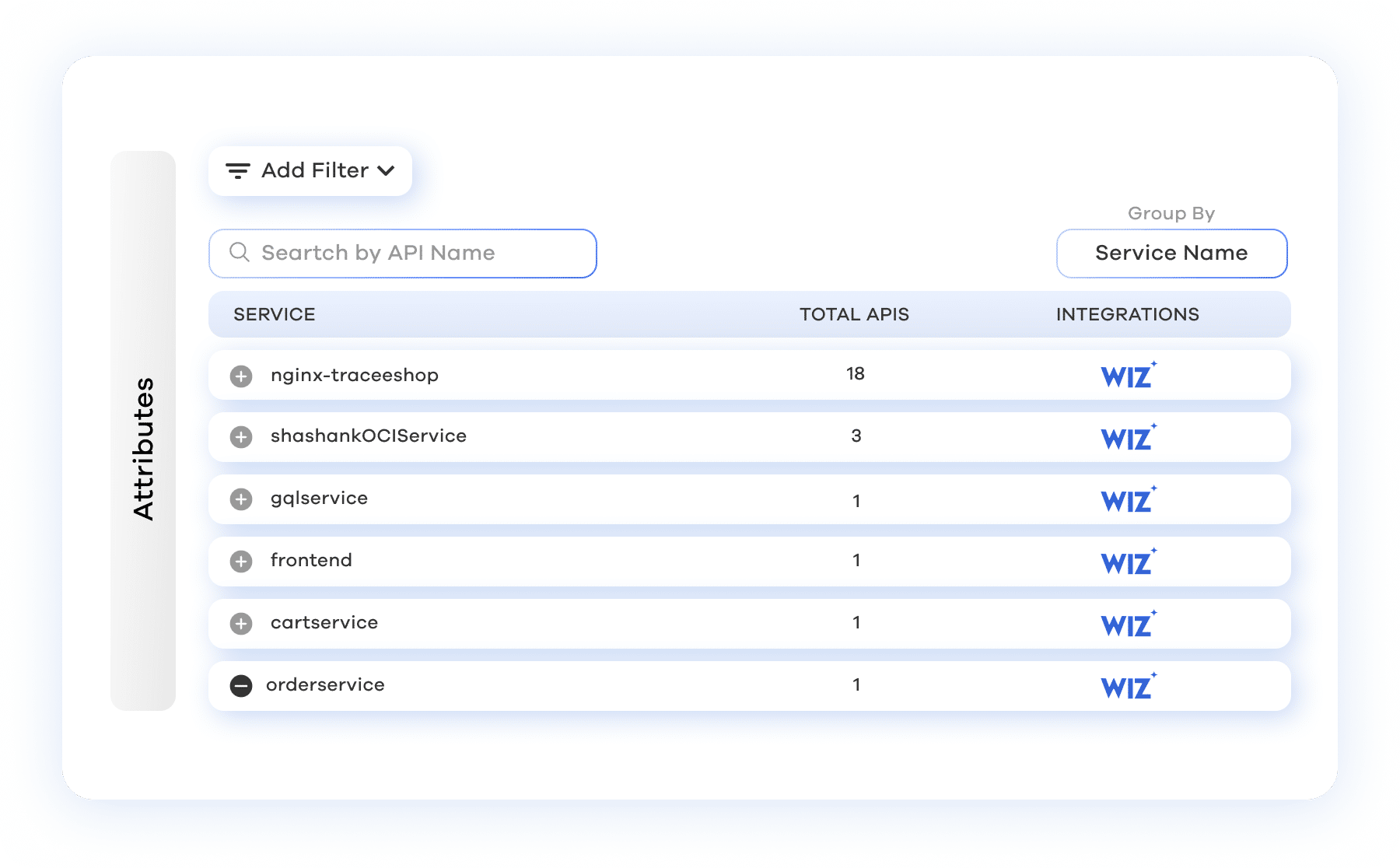Expand the frontend service row
Viewport: 1400px width, 868px height.
pos(241,562)
